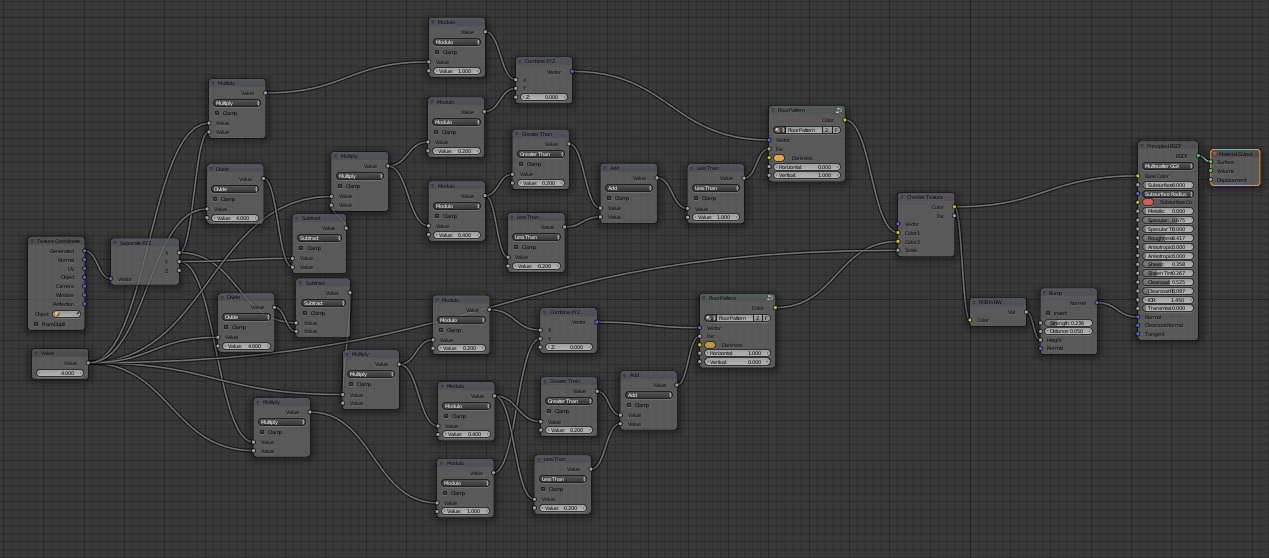The image size is (1269, 558).
Task: Click Darkness color swatch on top FloorPattern node
Action: [x=779, y=158]
